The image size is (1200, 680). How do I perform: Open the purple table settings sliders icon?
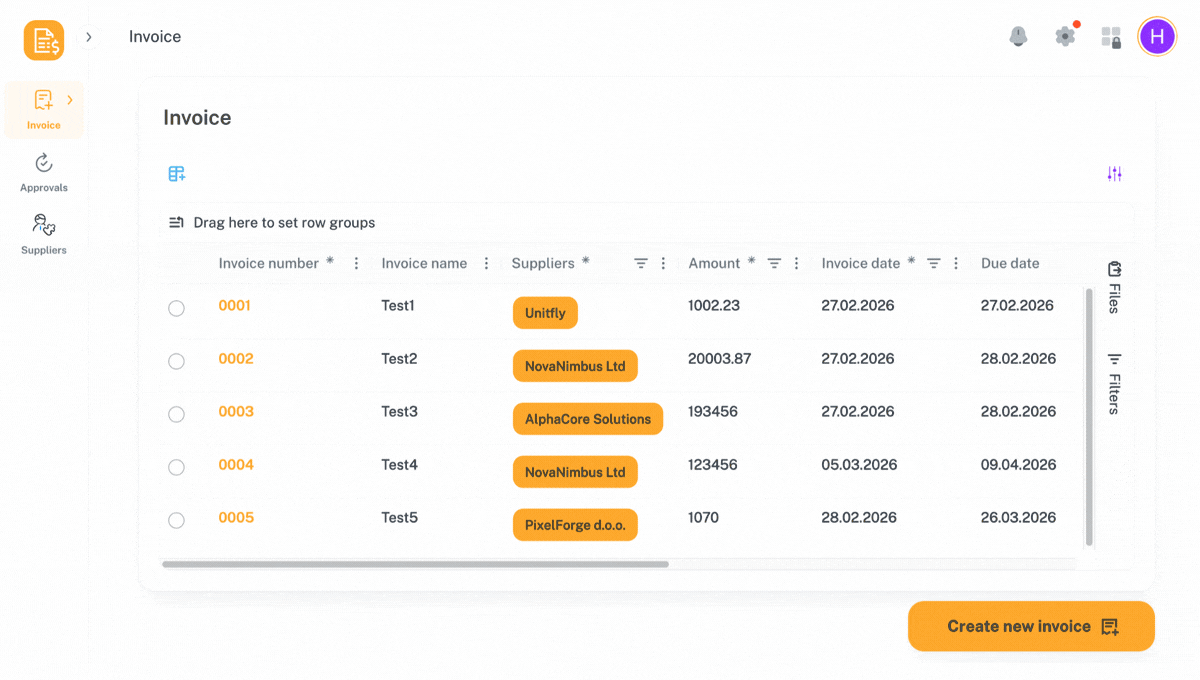point(1114,174)
